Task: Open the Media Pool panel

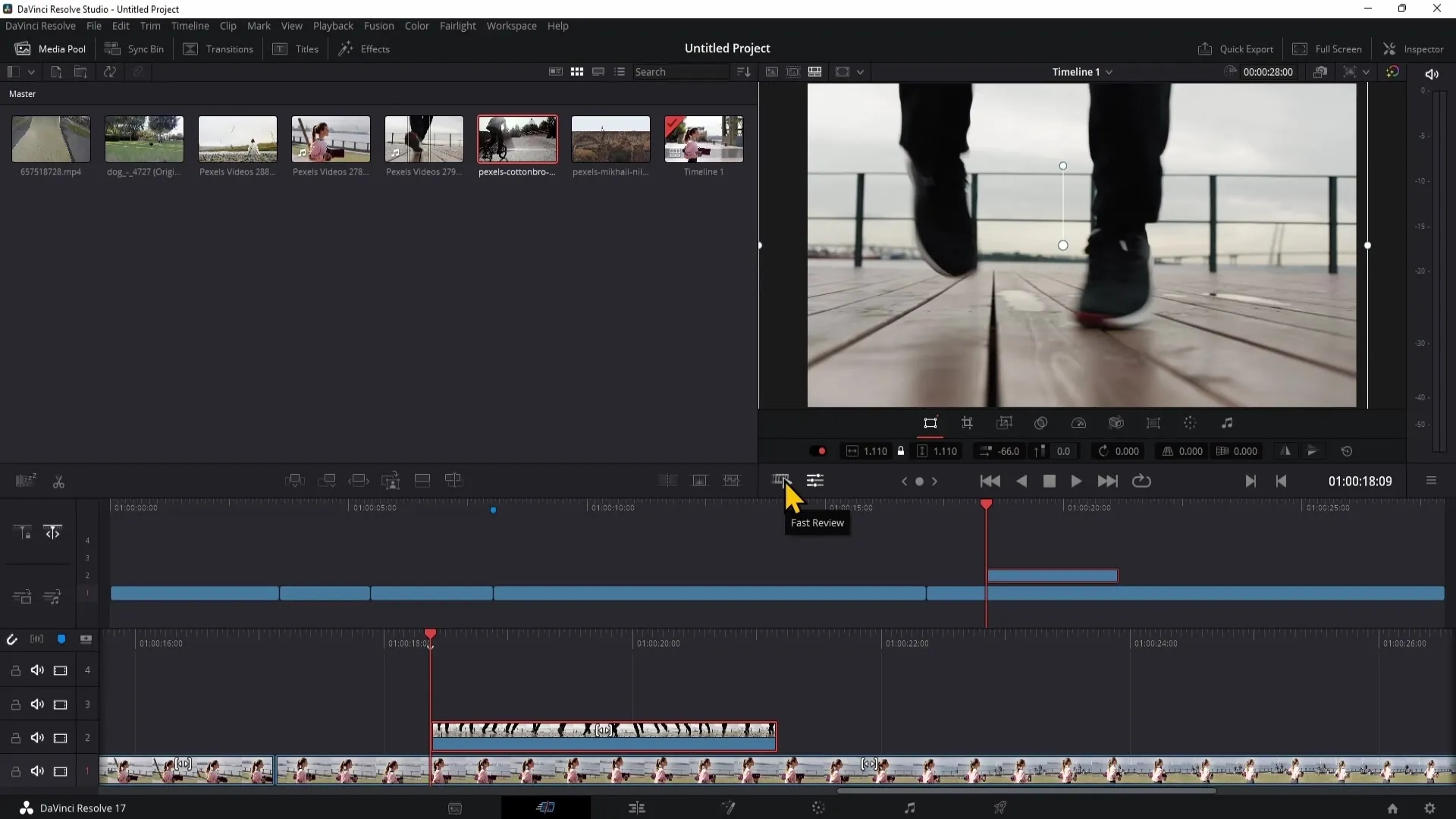Action: (50, 49)
